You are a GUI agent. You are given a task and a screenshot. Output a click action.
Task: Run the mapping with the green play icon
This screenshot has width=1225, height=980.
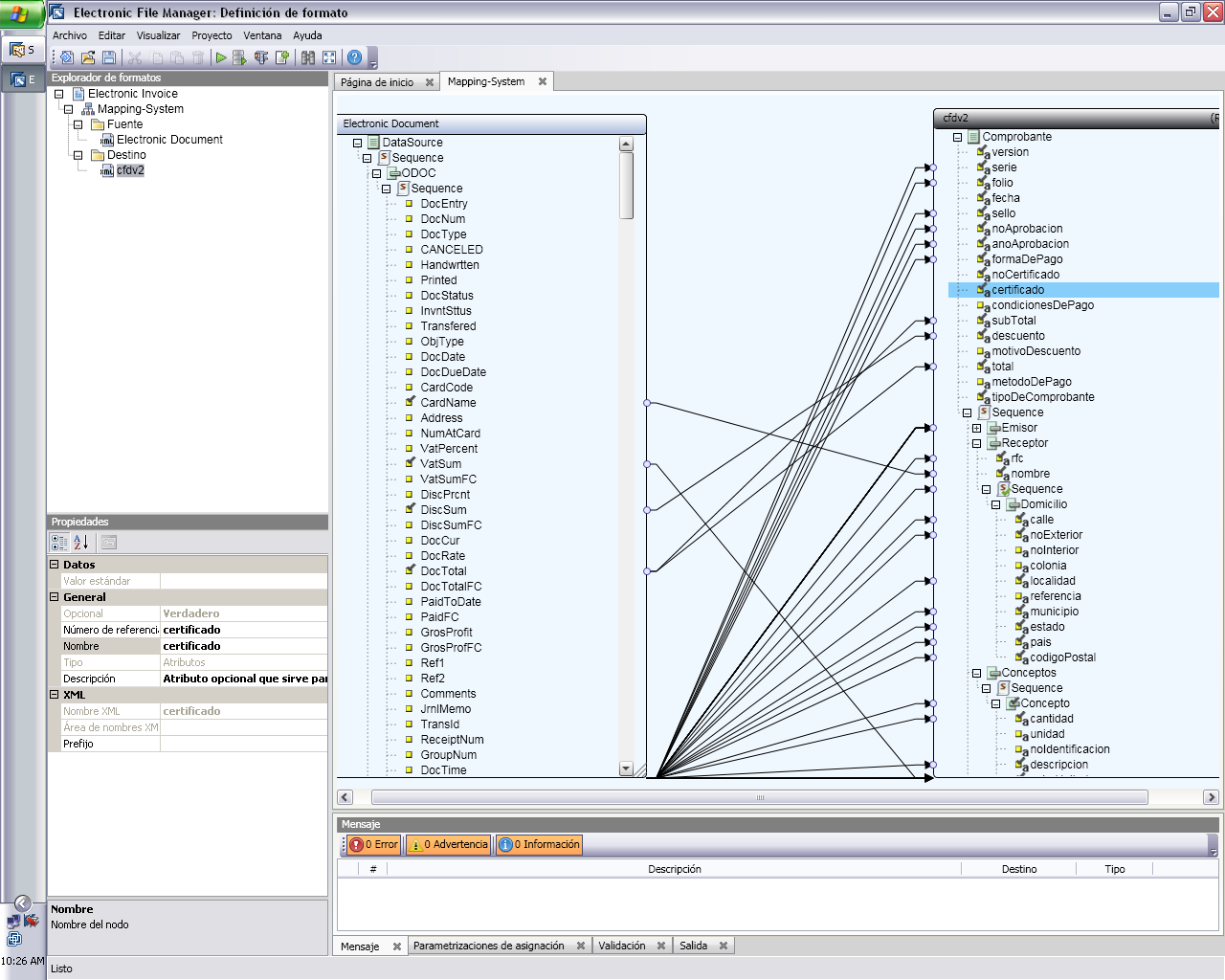[x=220, y=56]
